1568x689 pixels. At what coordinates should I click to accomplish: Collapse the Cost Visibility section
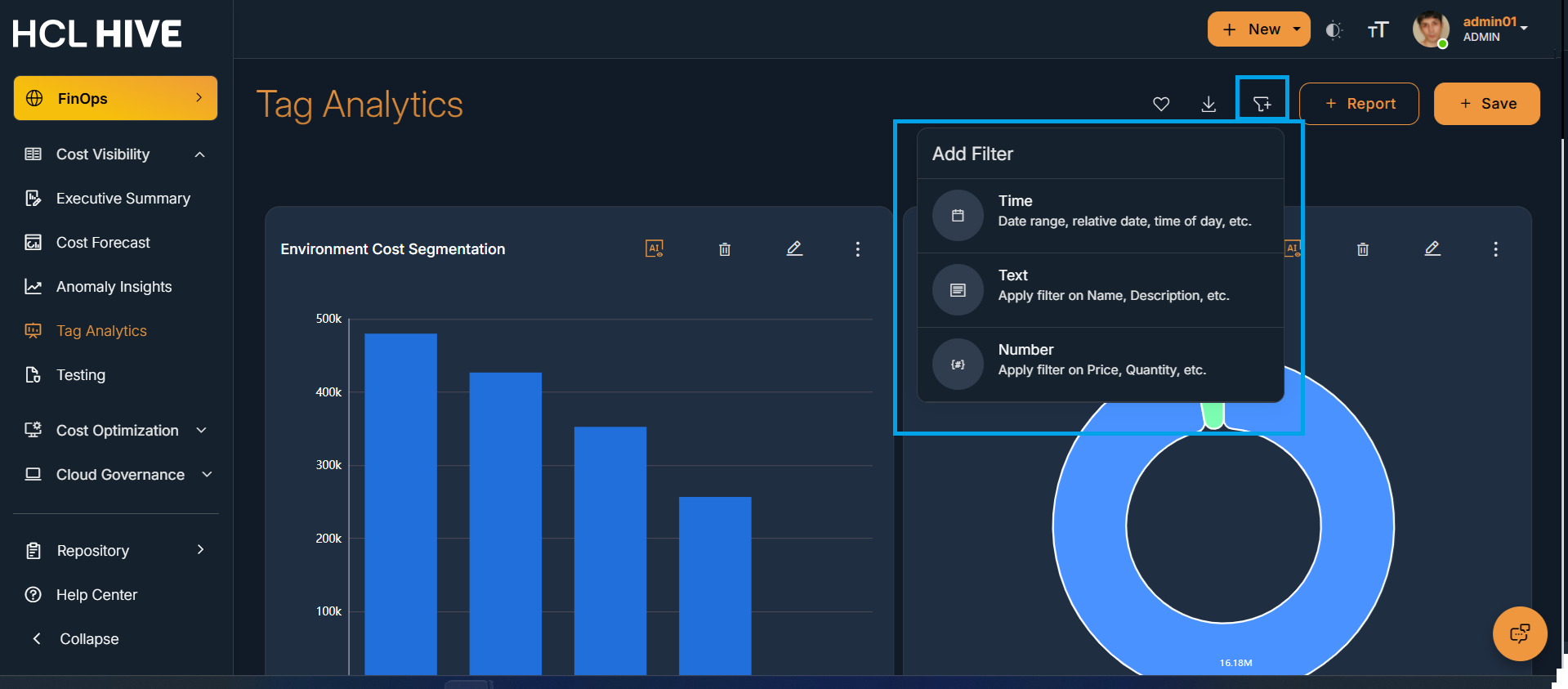pyautogui.click(x=199, y=154)
